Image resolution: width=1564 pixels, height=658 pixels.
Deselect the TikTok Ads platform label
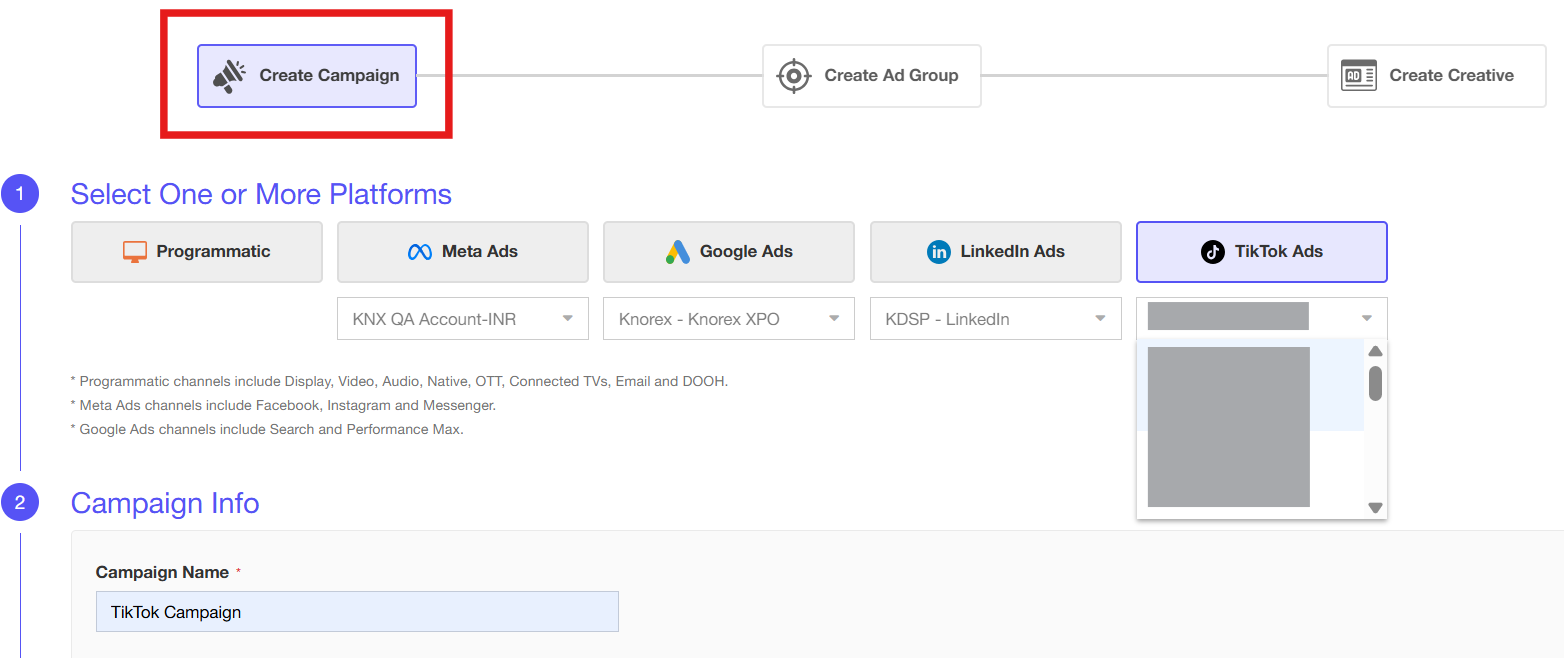[1279, 252]
